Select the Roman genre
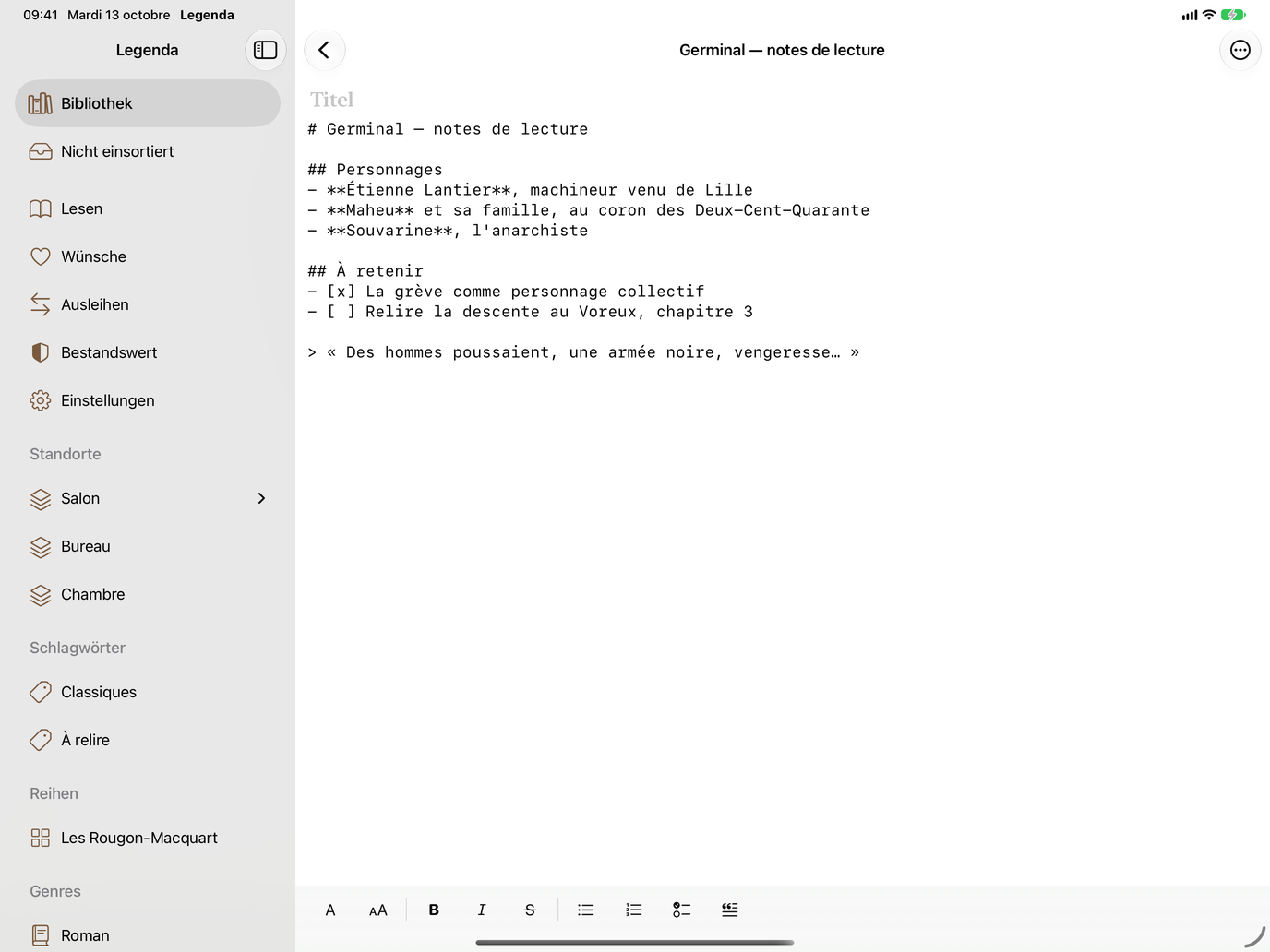 coord(148,935)
